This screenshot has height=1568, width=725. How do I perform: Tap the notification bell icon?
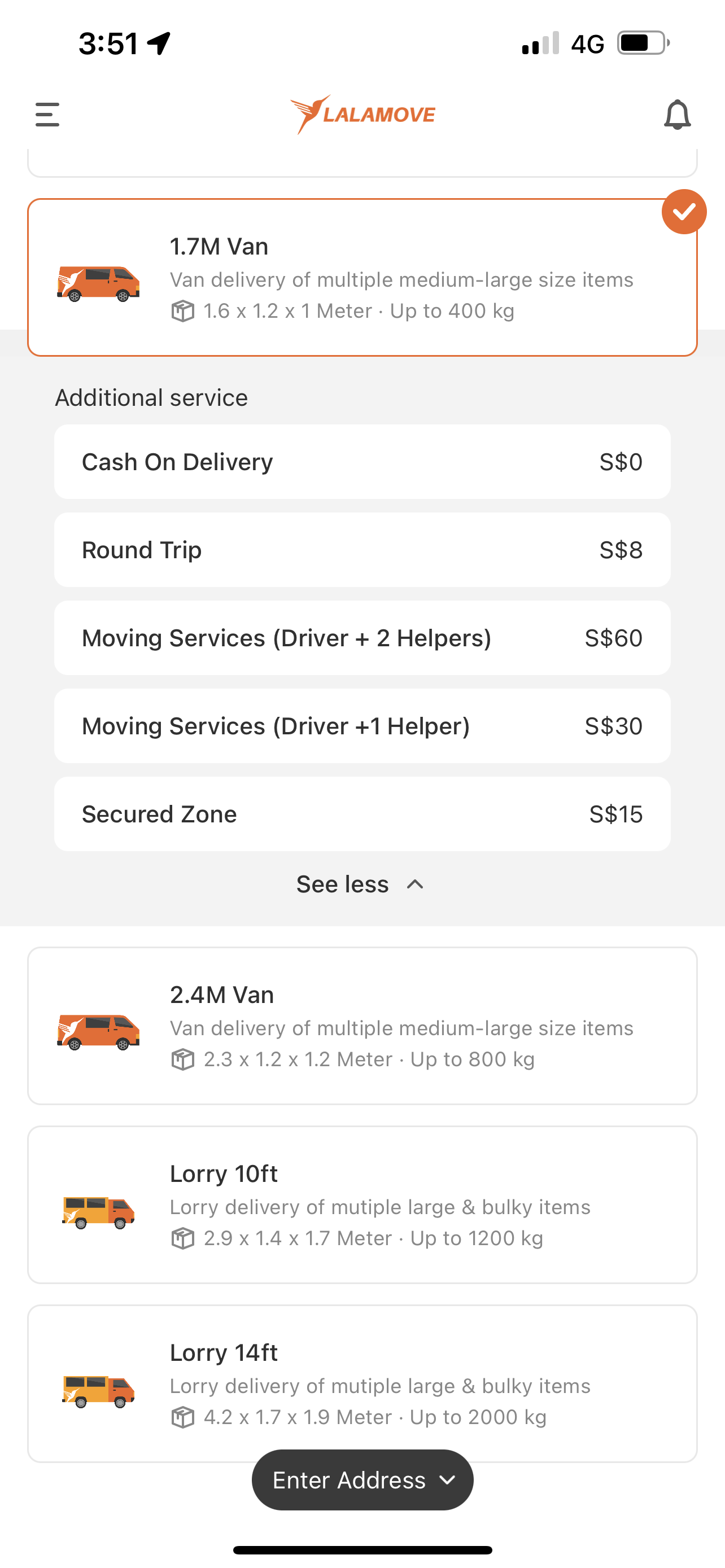click(677, 115)
